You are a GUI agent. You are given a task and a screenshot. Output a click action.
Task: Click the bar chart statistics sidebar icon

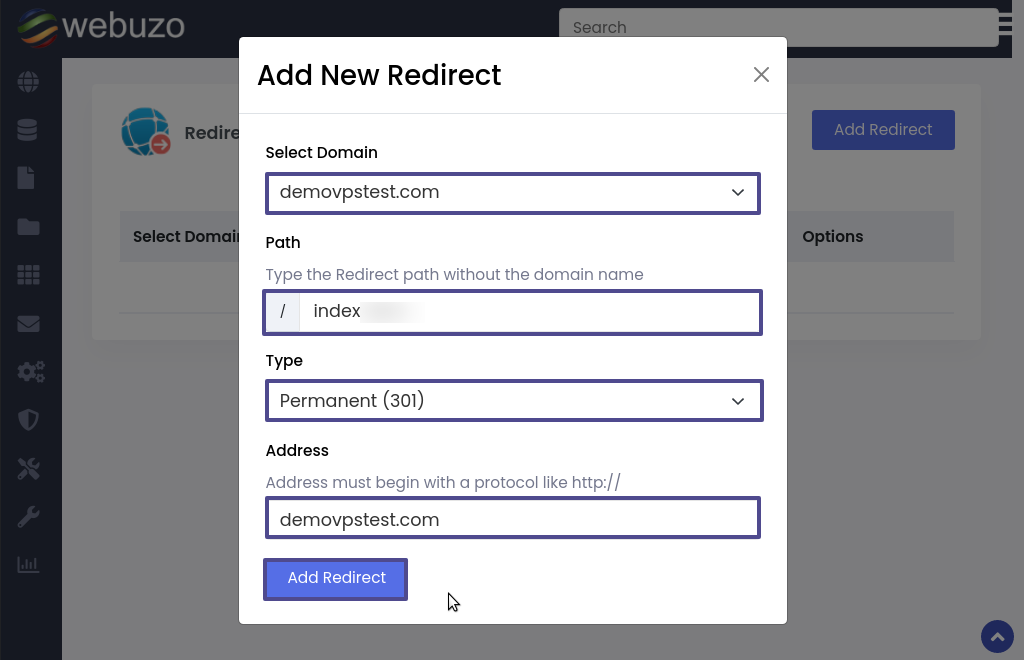28,565
